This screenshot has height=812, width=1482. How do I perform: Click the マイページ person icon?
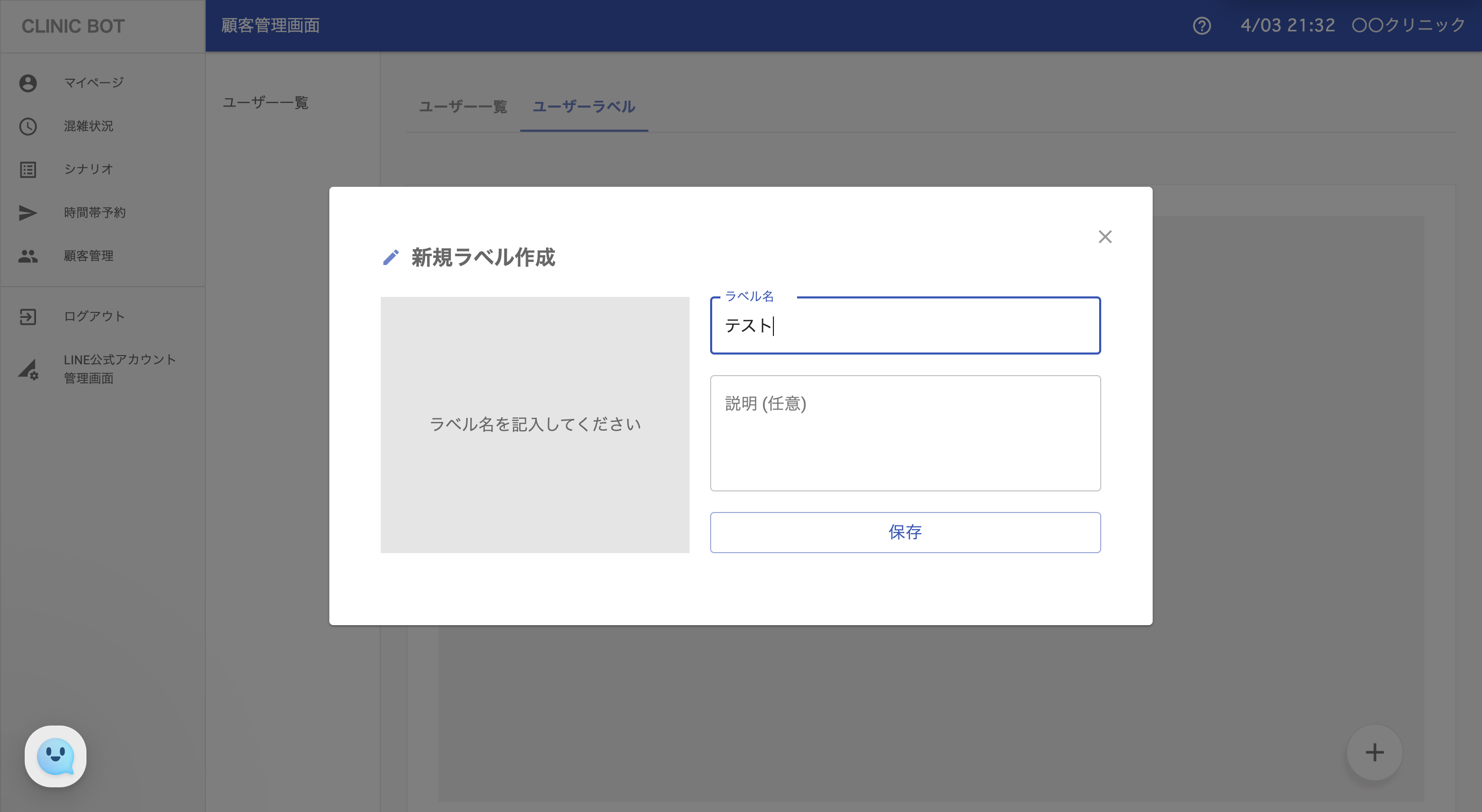(x=28, y=83)
